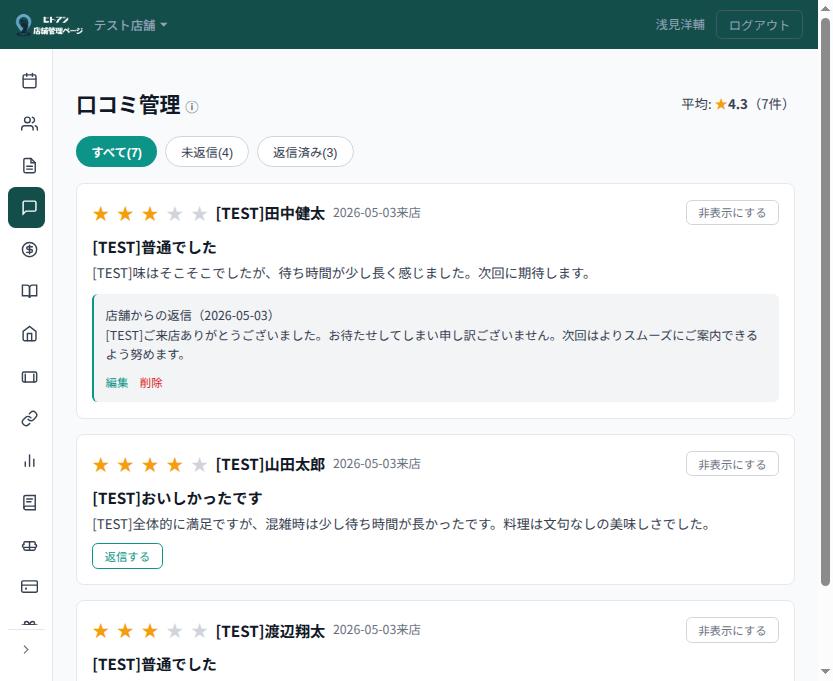Screen dimensions: 833x681
Task: Click 返信する on the 山田太郎 review
Action: [128, 556]
